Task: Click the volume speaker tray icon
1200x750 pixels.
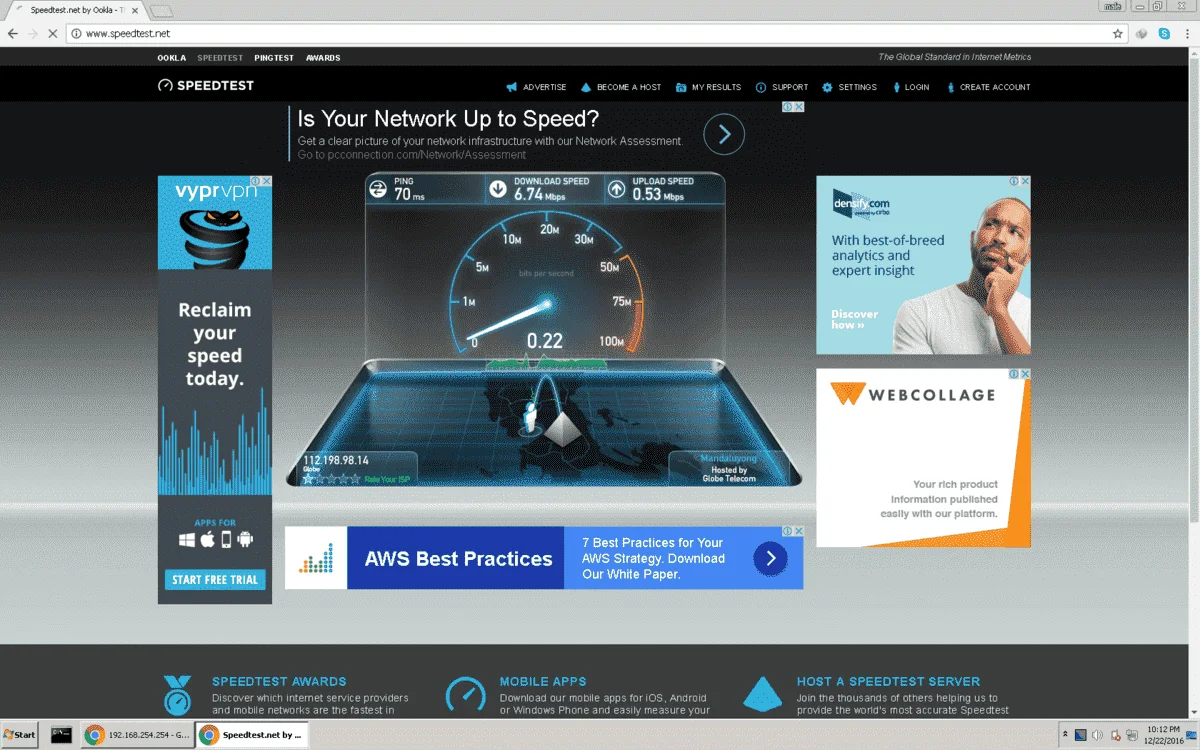Action: pos(1097,735)
